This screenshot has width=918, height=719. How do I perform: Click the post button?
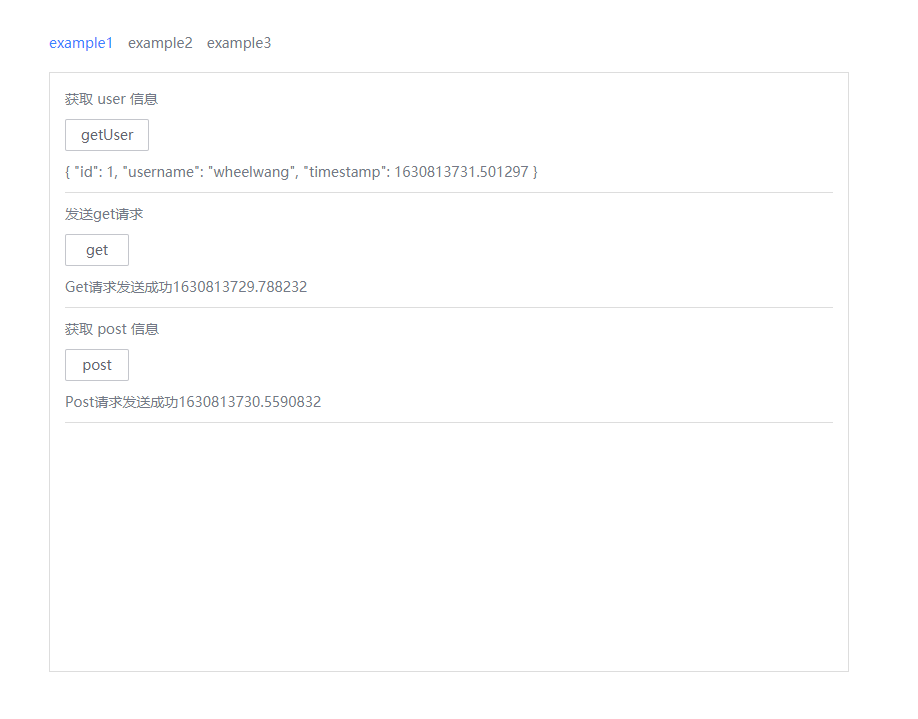[x=97, y=365]
